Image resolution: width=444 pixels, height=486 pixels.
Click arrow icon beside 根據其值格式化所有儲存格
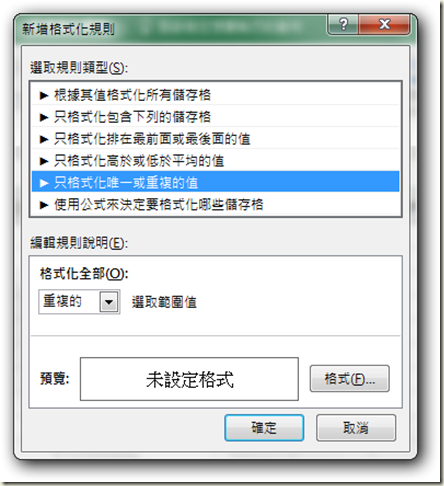[x=44, y=95]
